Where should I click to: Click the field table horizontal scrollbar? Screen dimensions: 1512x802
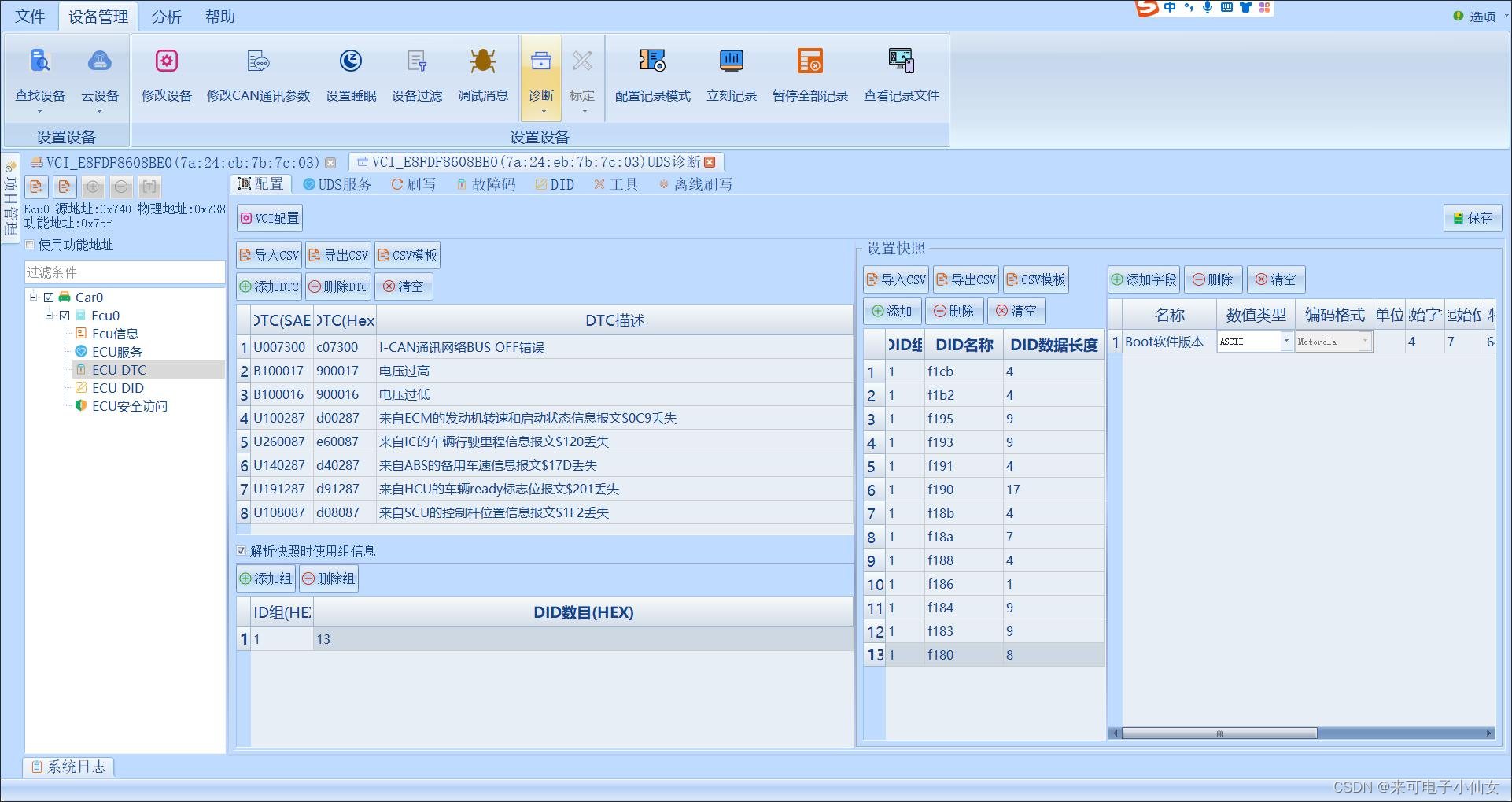point(1219,734)
